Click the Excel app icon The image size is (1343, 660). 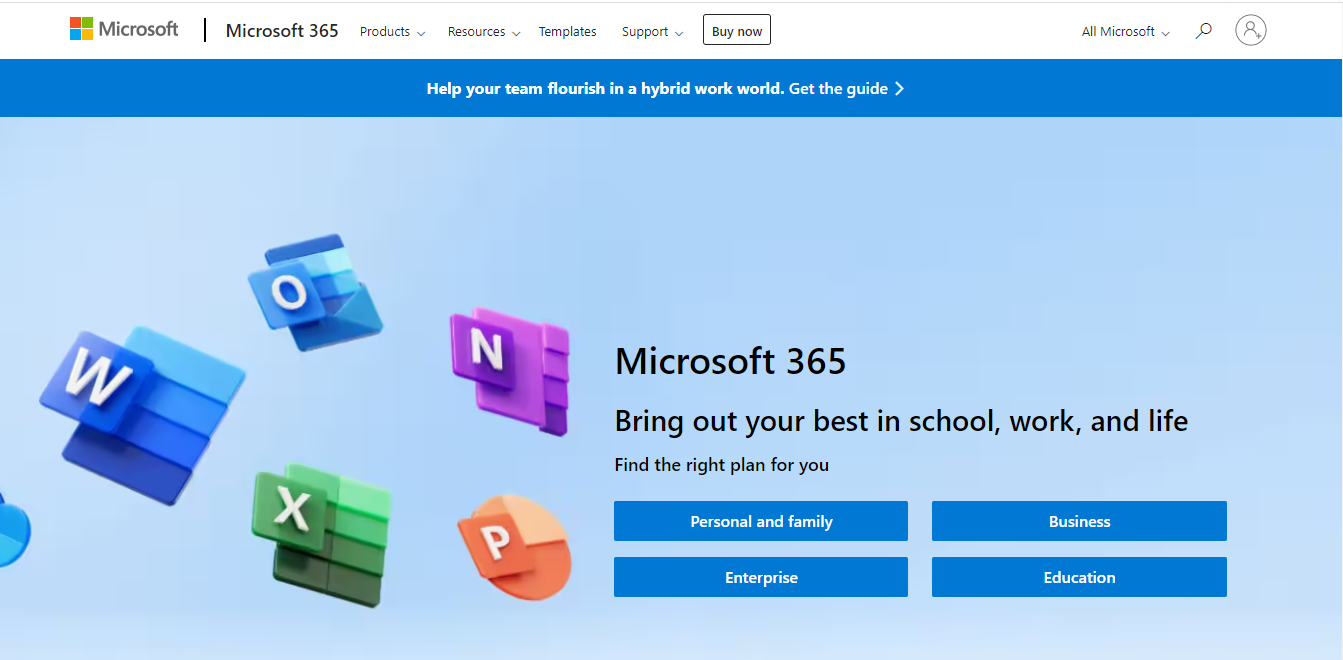pyautogui.click(x=321, y=533)
